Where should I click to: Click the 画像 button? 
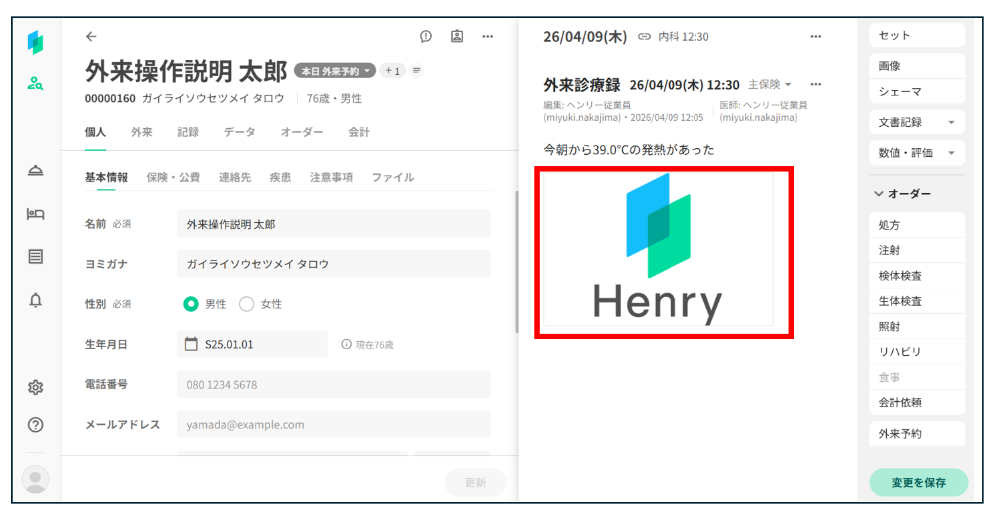coord(917,66)
